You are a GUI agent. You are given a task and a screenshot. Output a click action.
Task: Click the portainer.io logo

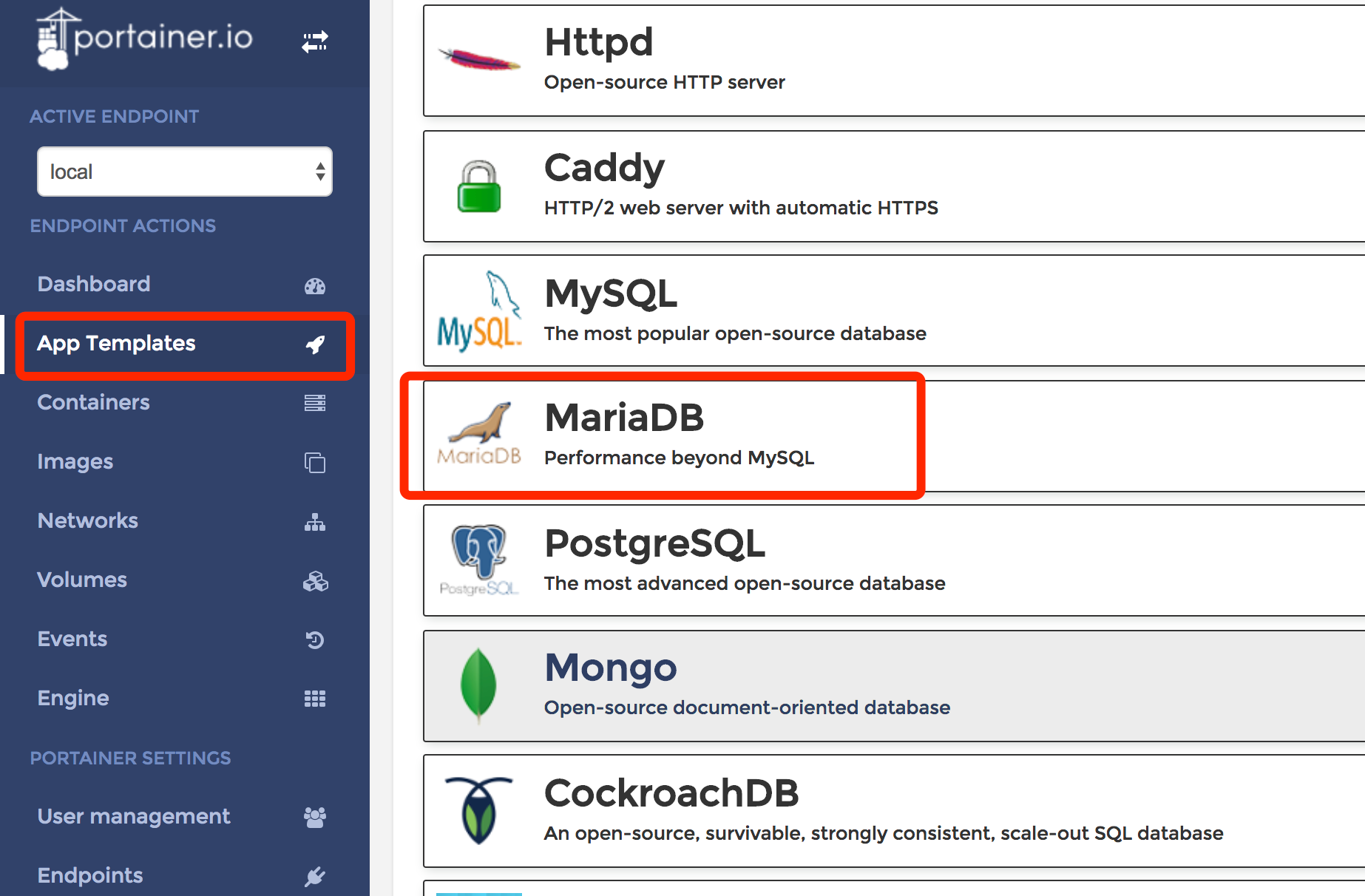144,38
